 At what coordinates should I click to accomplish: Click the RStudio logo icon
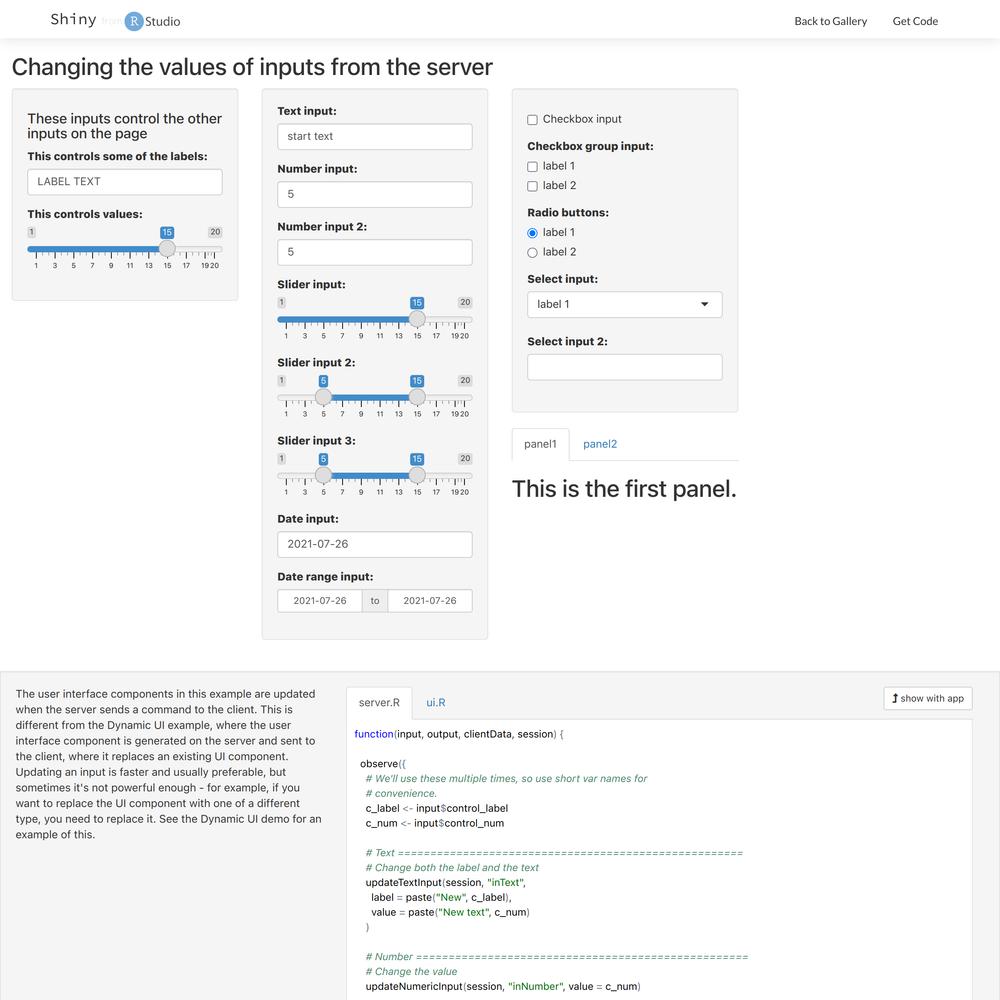coord(134,21)
